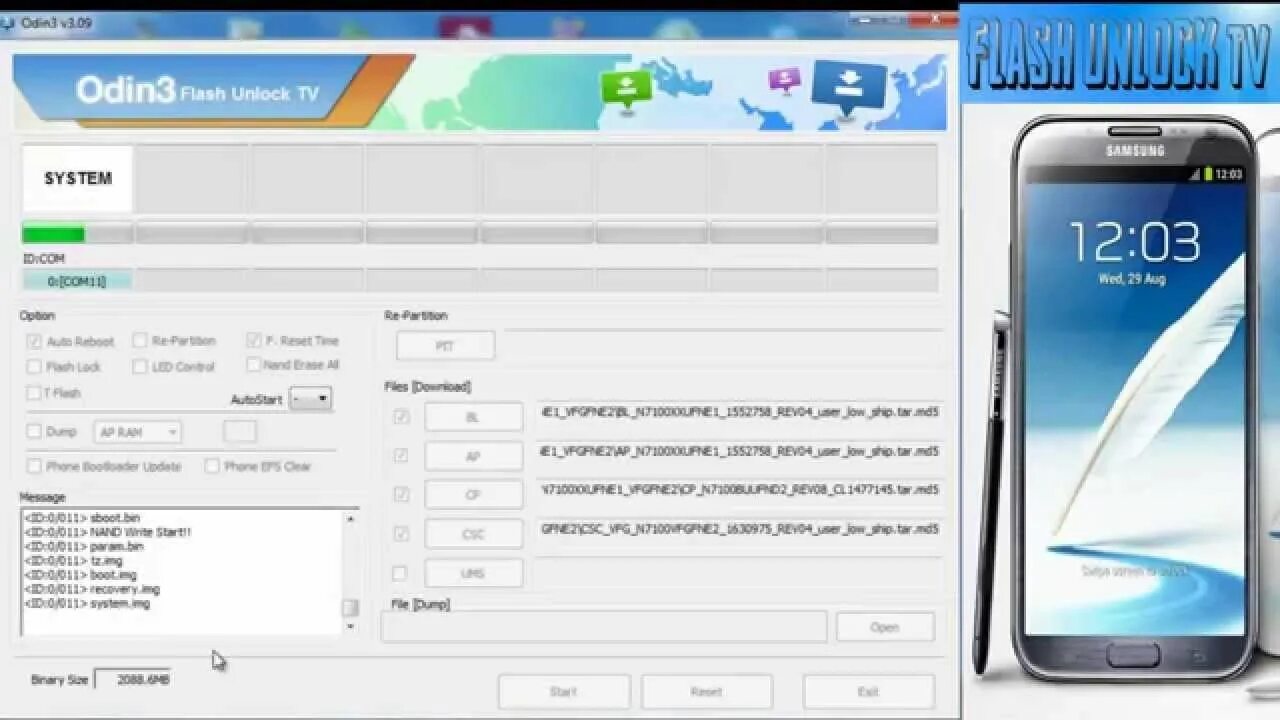Click the 'param.bin' log line
The width and height of the screenshot is (1280, 720).
[83, 546]
